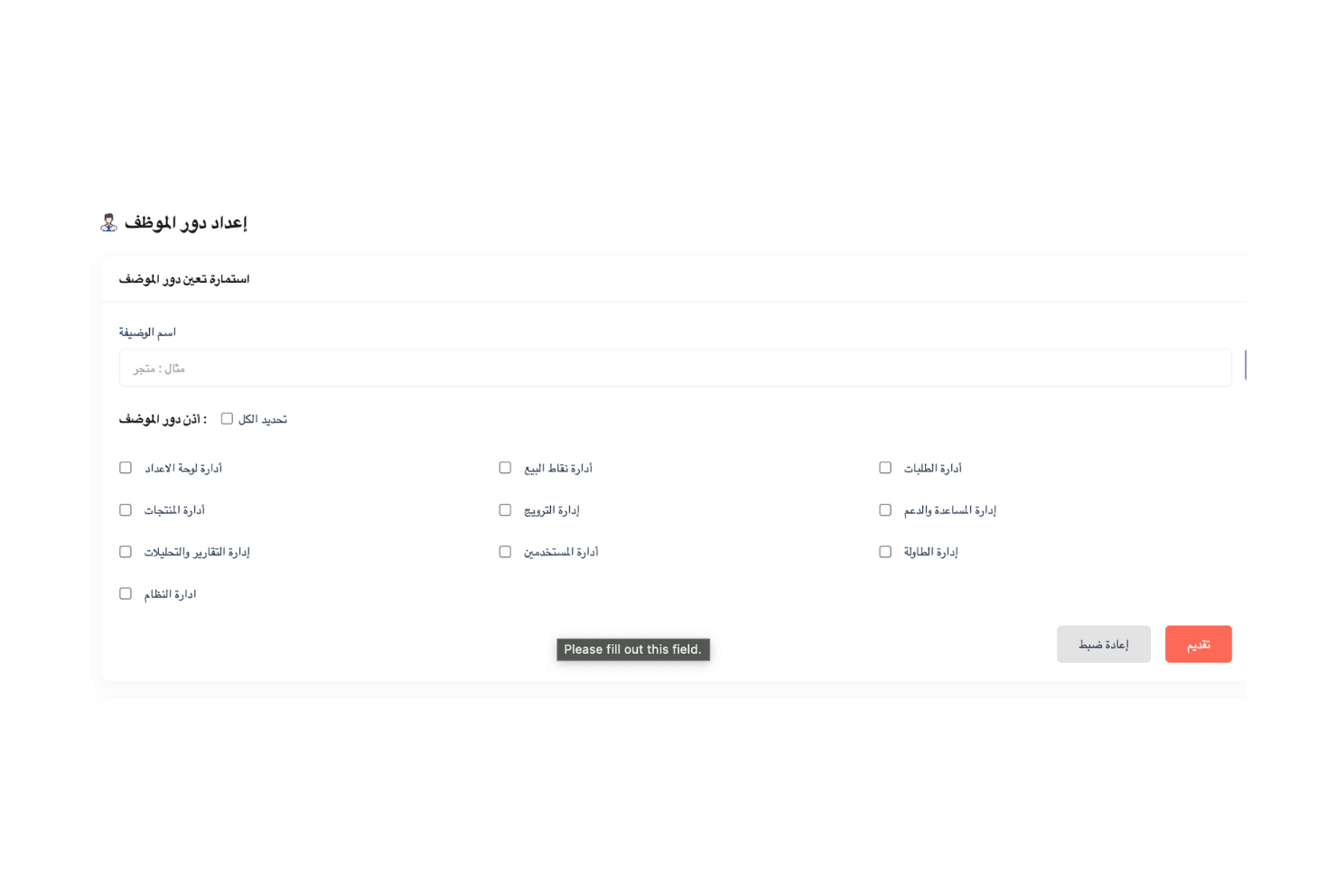Click the أذن دور الموظف permissions label

point(163,419)
